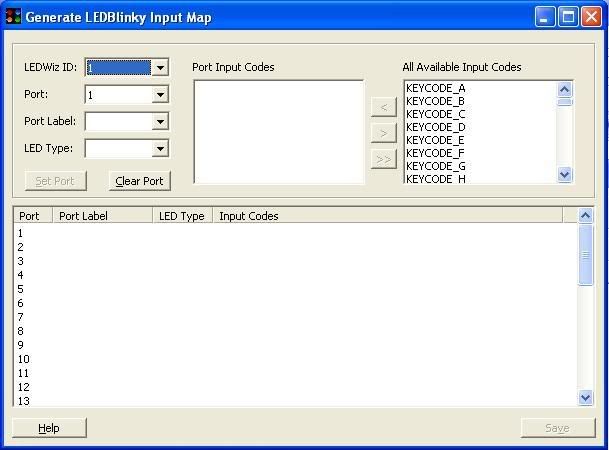The height and width of the screenshot is (450, 609).
Task: Select port row 12 in the table
Action: pyautogui.click(x=295, y=387)
